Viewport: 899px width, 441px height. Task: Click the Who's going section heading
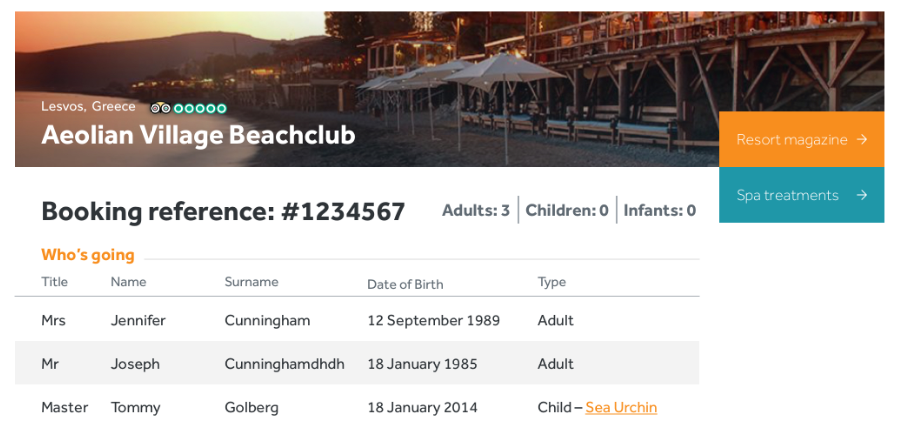[88, 255]
